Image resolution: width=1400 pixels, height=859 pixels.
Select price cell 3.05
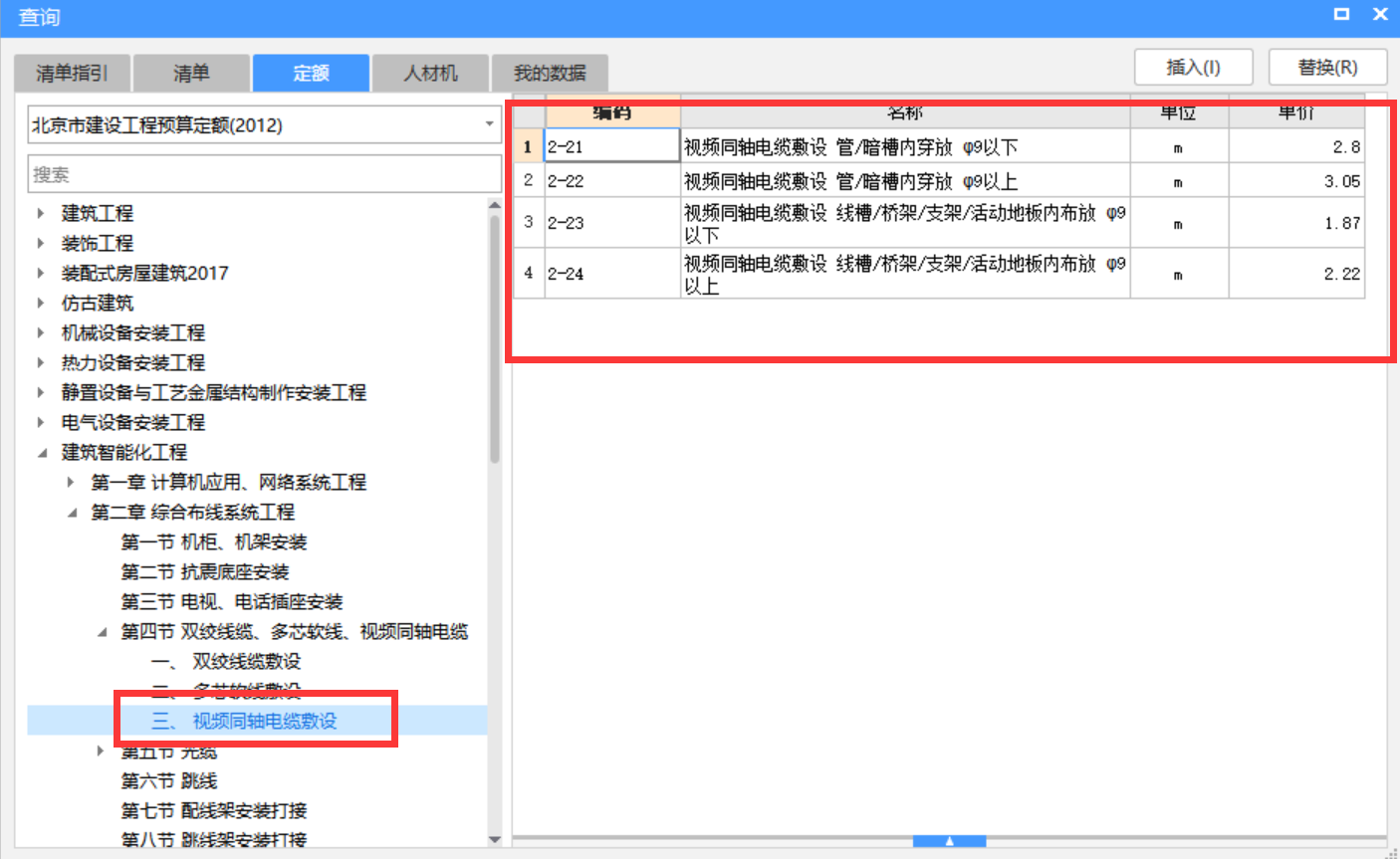point(1296,181)
